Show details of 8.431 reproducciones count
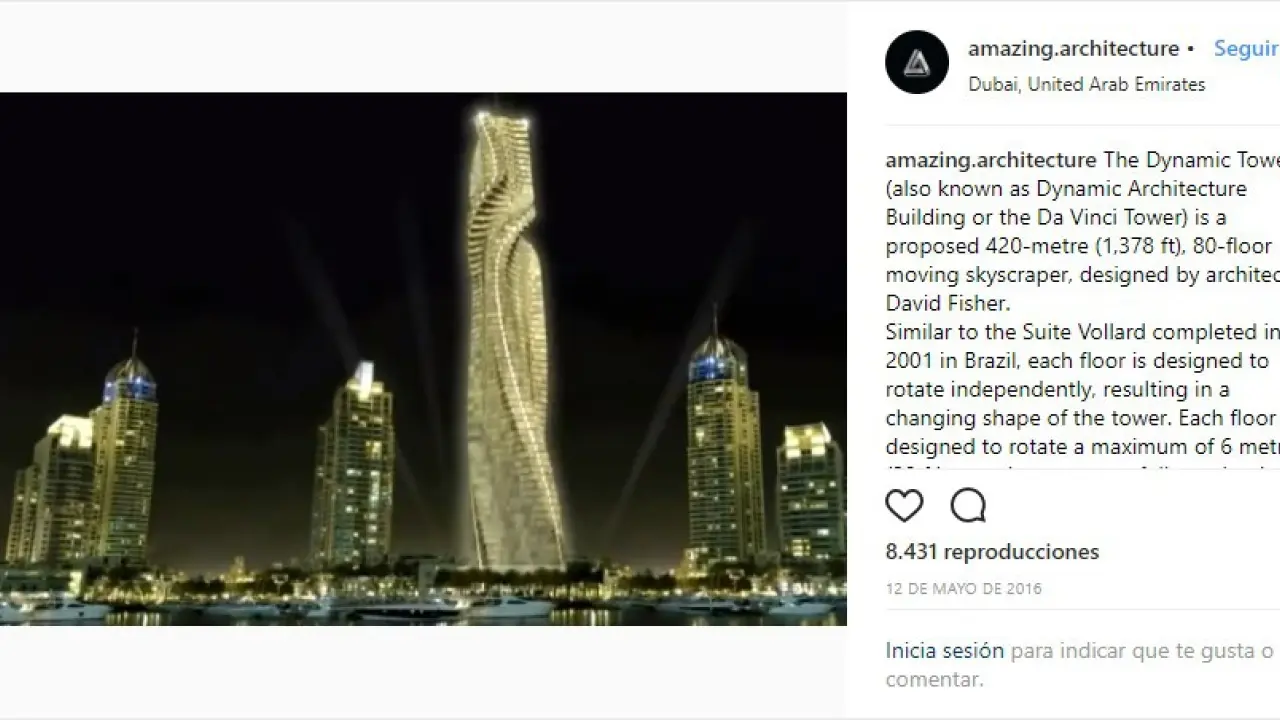This screenshot has width=1280, height=720. (992, 552)
